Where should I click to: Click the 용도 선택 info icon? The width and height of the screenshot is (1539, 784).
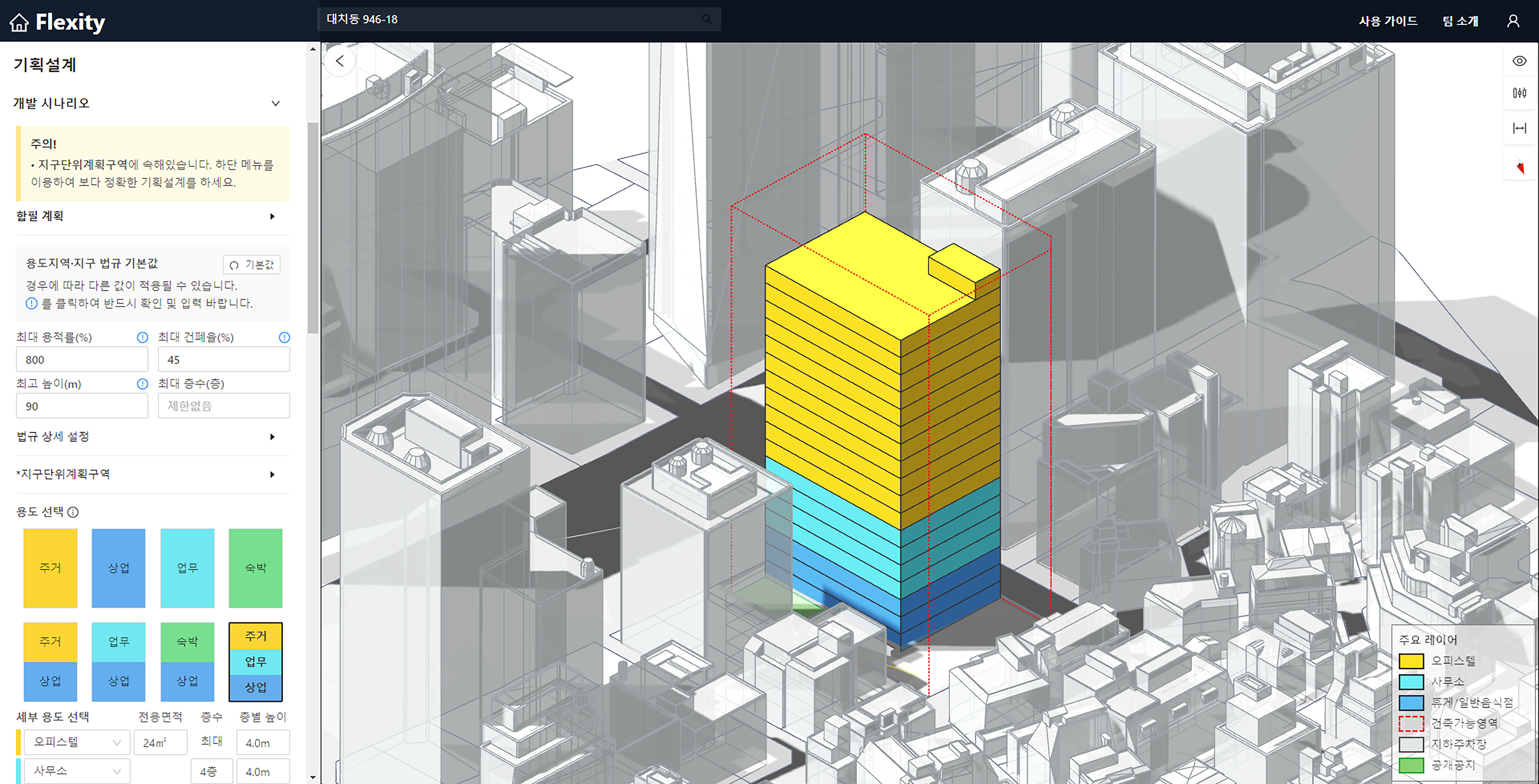coord(73,512)
